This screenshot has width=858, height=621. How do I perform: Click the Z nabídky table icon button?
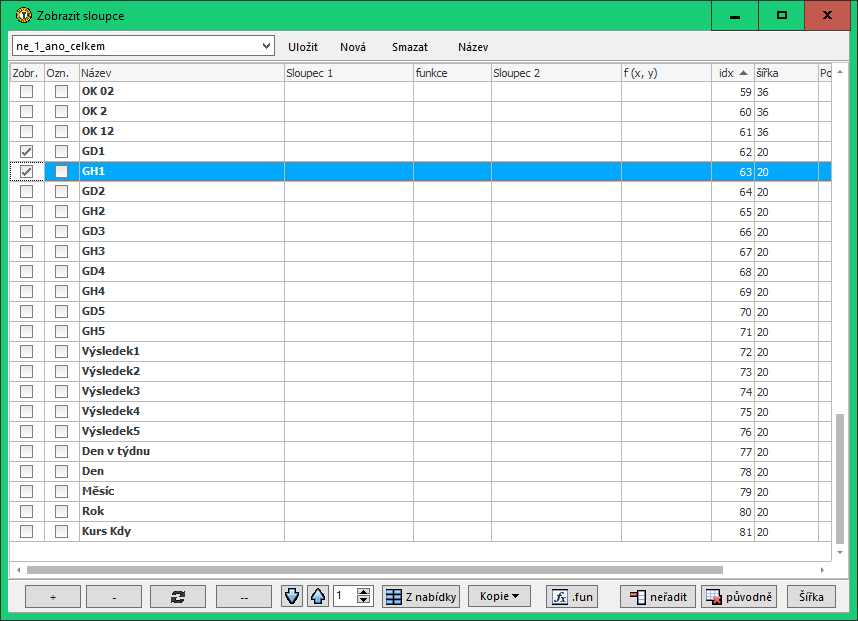pos(421,596)
